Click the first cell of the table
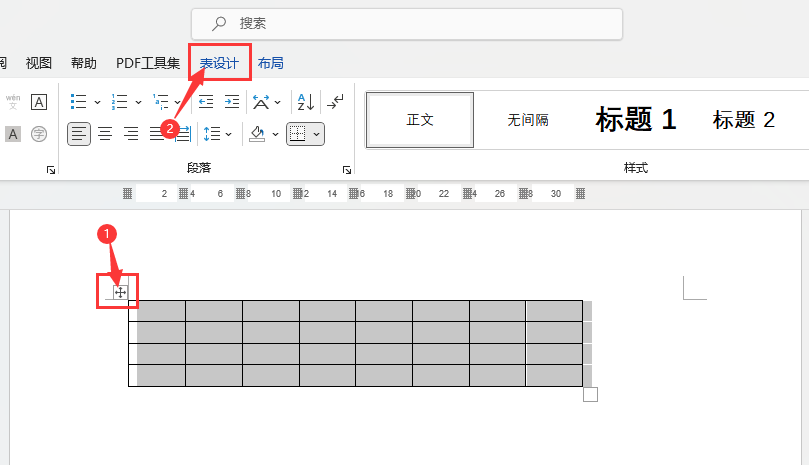 157,311
